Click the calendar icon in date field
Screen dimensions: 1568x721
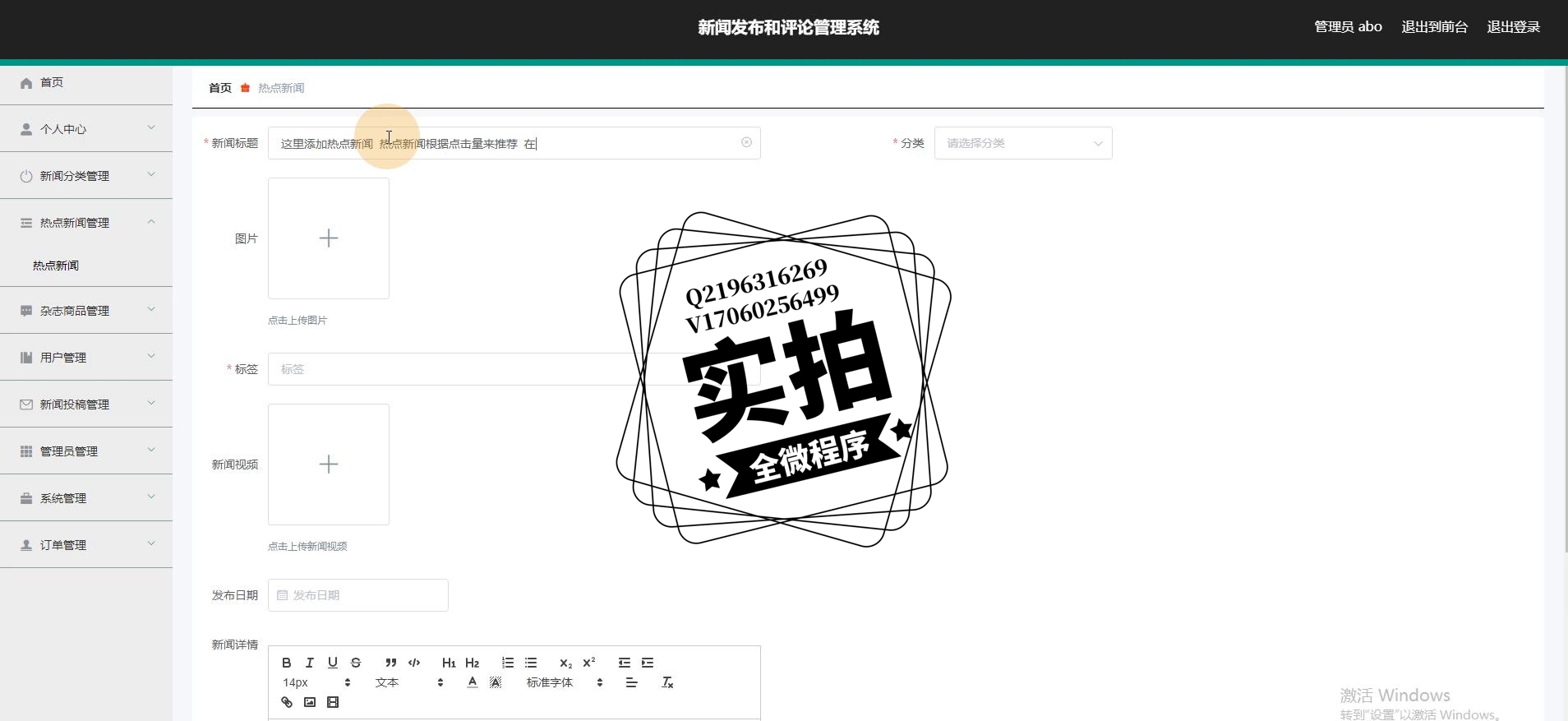click(x=282, y=595)
